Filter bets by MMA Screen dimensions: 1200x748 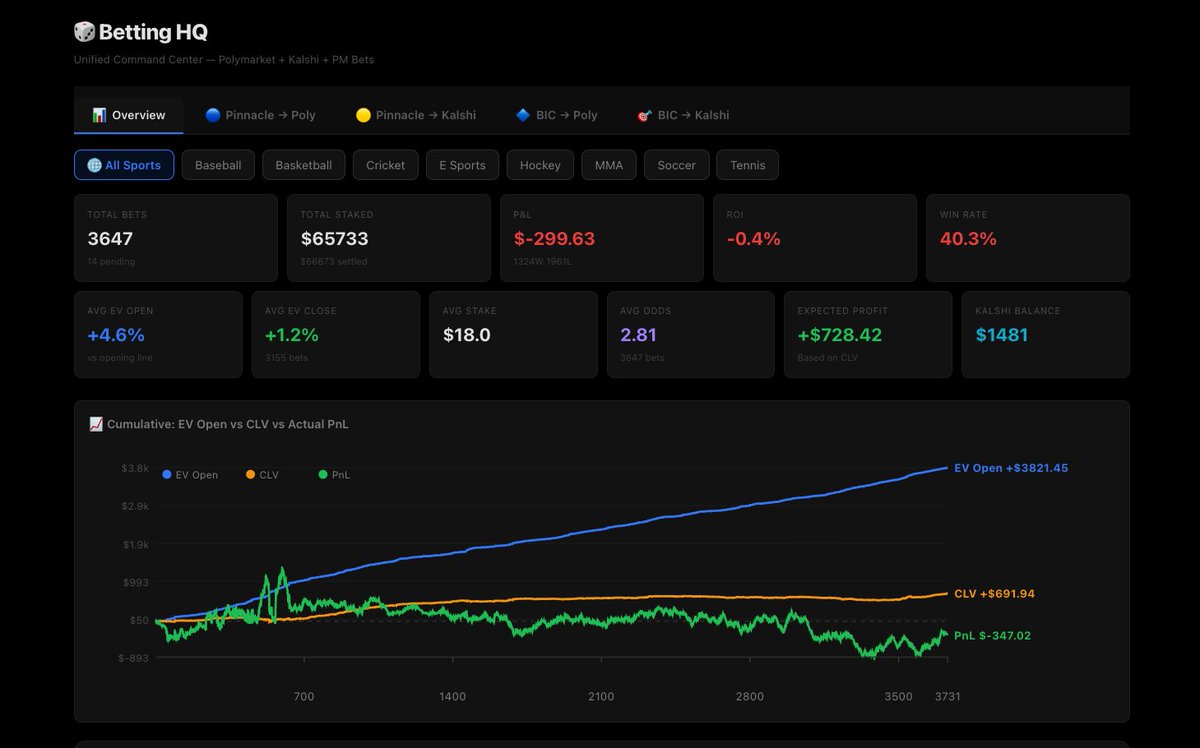(x=609, y=165)
